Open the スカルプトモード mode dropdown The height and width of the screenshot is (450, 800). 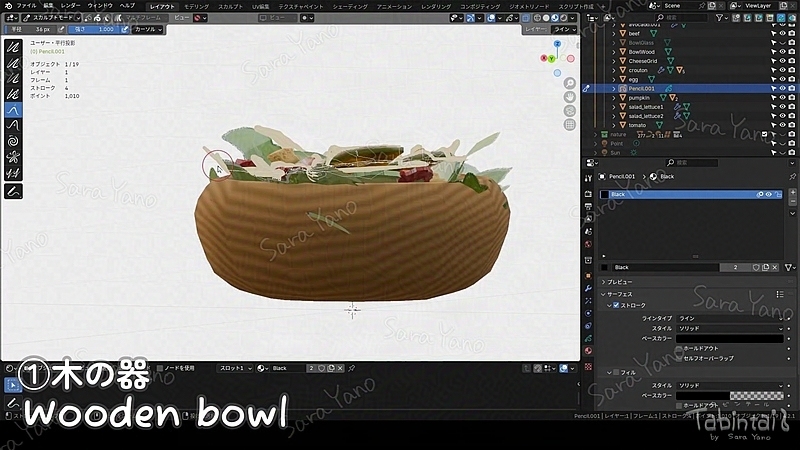coord(51,18)
